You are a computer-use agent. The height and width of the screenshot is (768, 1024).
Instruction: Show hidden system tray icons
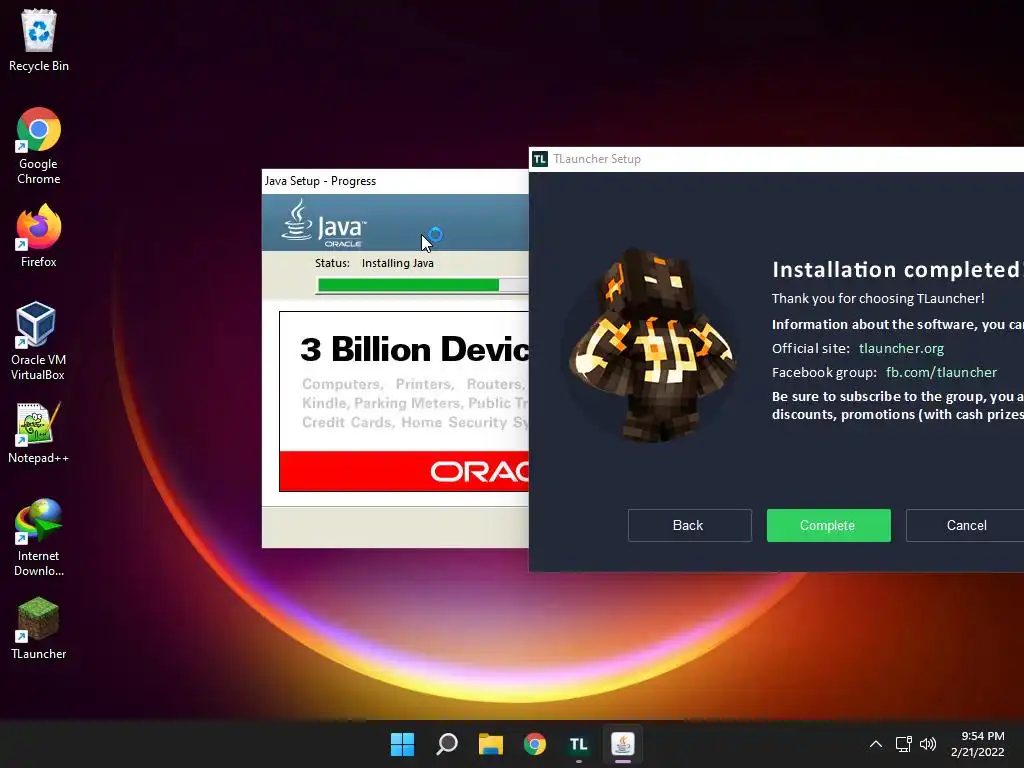coord(876,744)
